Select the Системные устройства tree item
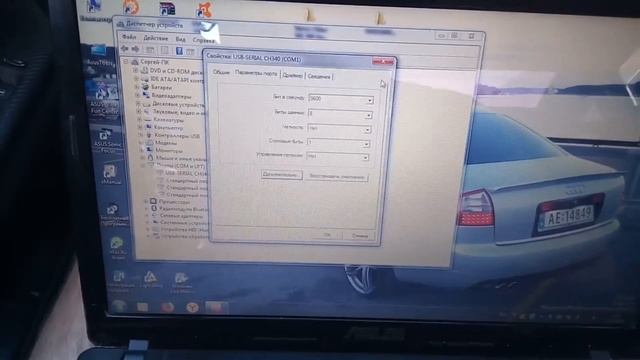 (184, 223)
